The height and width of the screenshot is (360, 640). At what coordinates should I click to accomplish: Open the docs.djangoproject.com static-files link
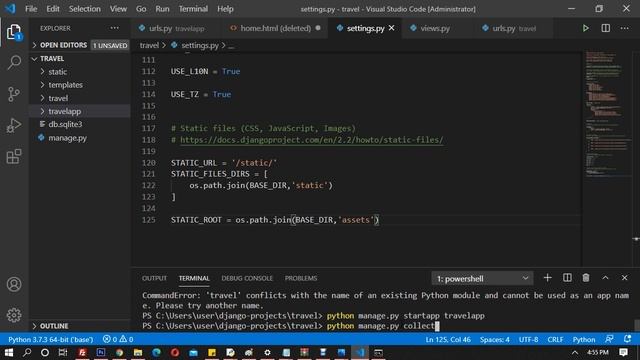pos(311,140)
